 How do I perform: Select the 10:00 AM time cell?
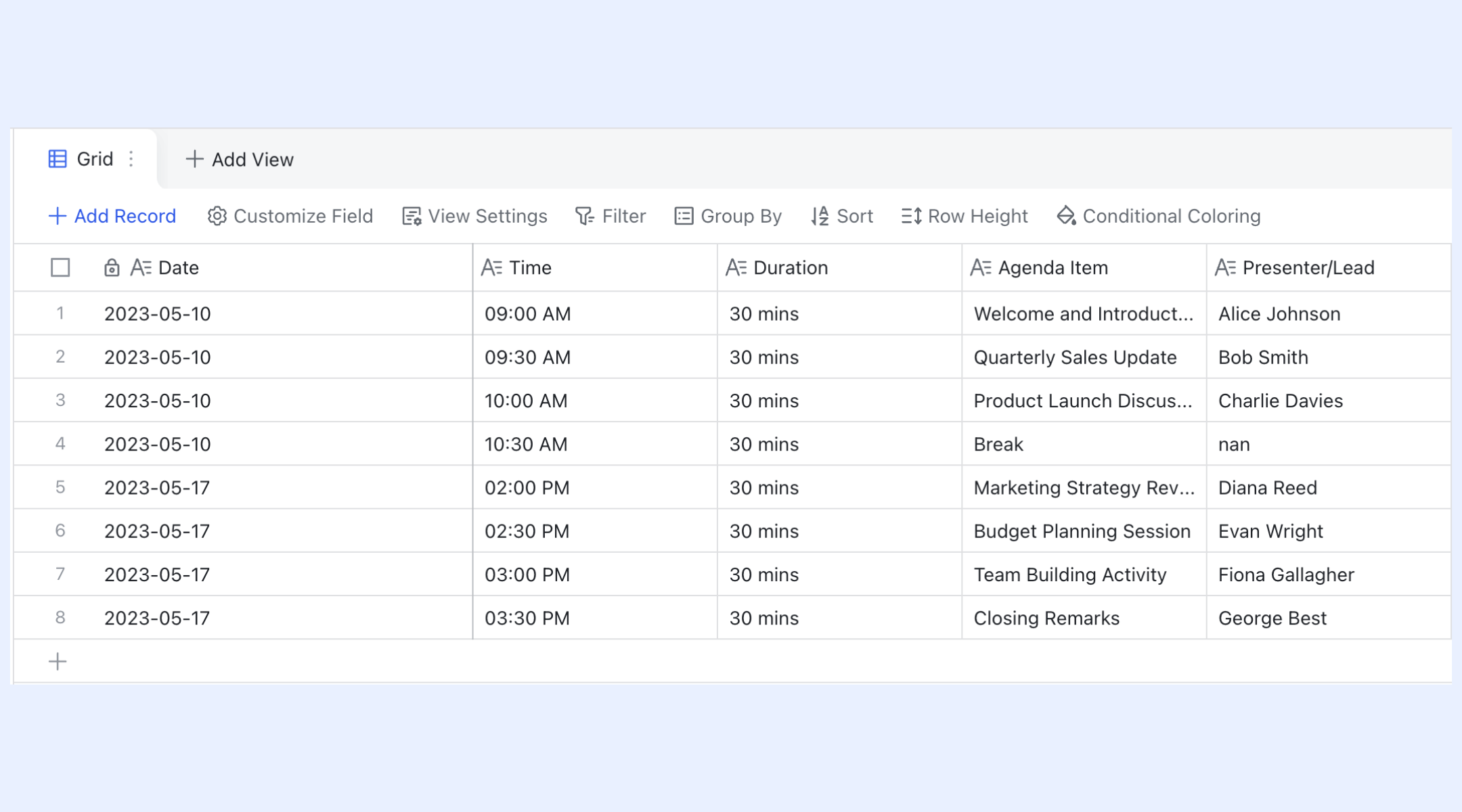595,400
